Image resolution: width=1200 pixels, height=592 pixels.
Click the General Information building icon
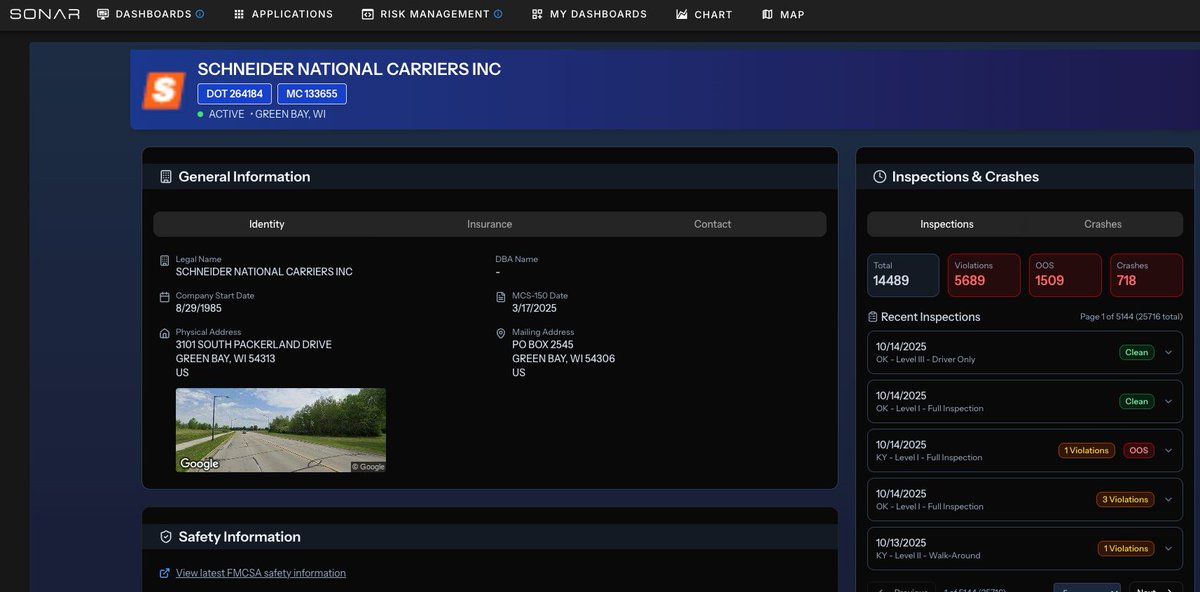click(166, 177)
